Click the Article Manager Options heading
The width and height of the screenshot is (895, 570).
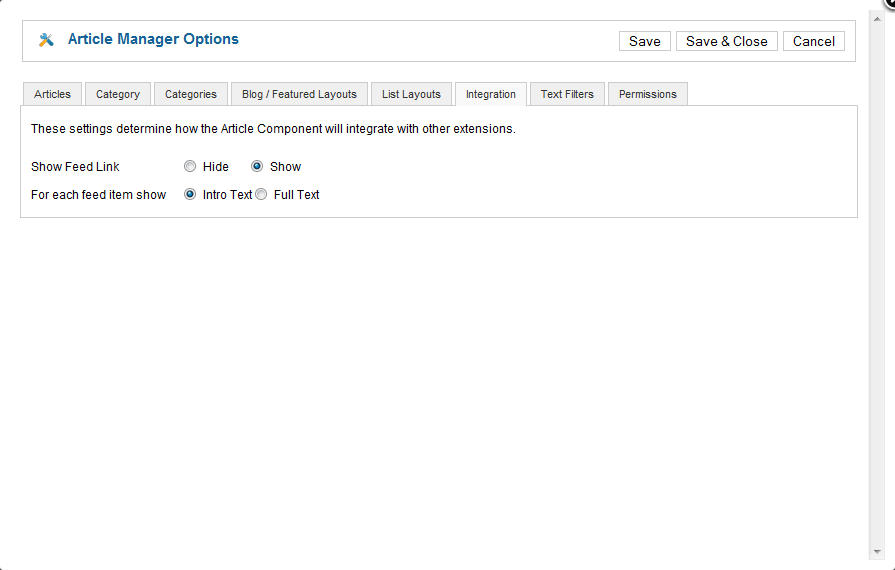point(153,40)
